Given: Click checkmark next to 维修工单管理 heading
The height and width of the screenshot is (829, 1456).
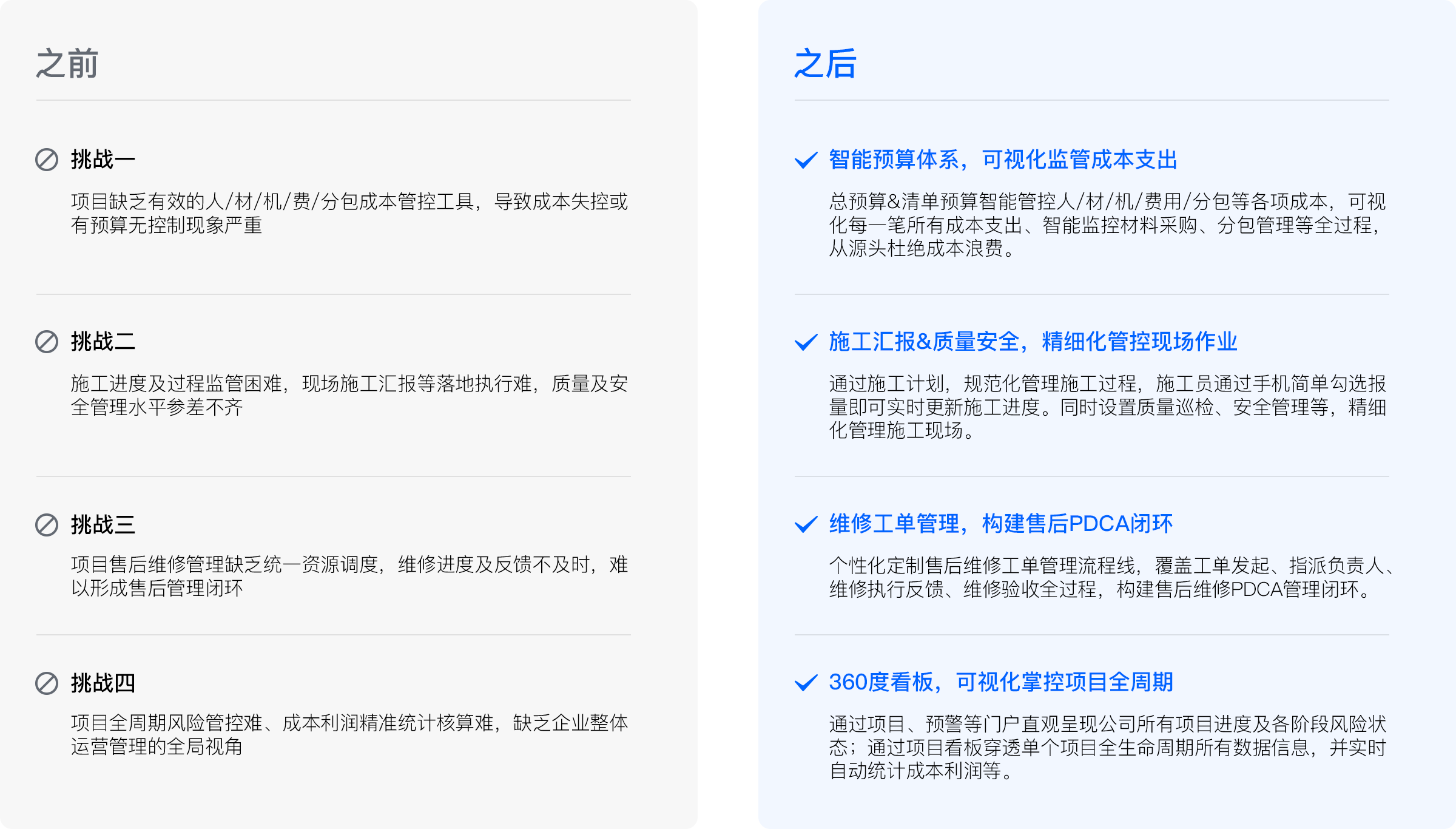Looking at the screenshot, I should pyautogui.click(x=806, y=524).
